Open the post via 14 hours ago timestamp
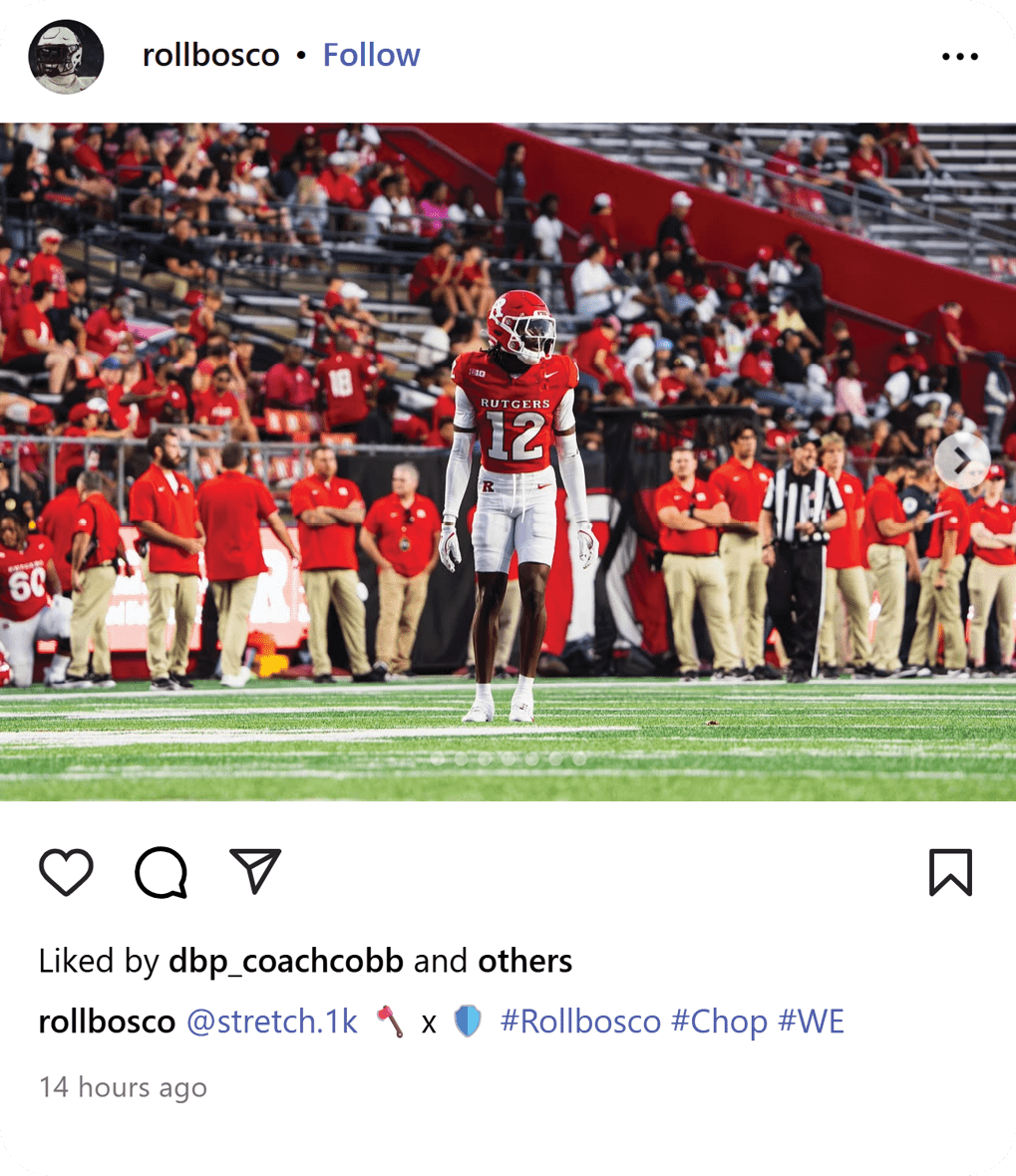This screenshot has height=1176, width=1016. [123, 1086]
